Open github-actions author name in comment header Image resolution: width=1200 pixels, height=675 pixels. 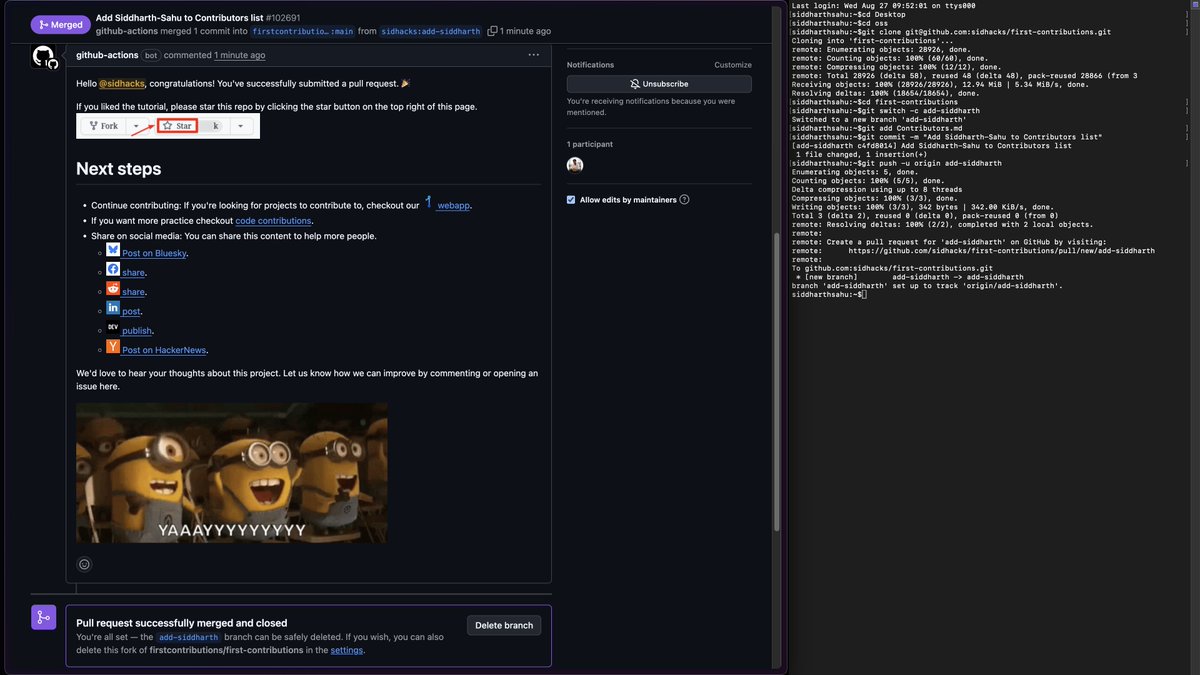(x=108, y=55)
